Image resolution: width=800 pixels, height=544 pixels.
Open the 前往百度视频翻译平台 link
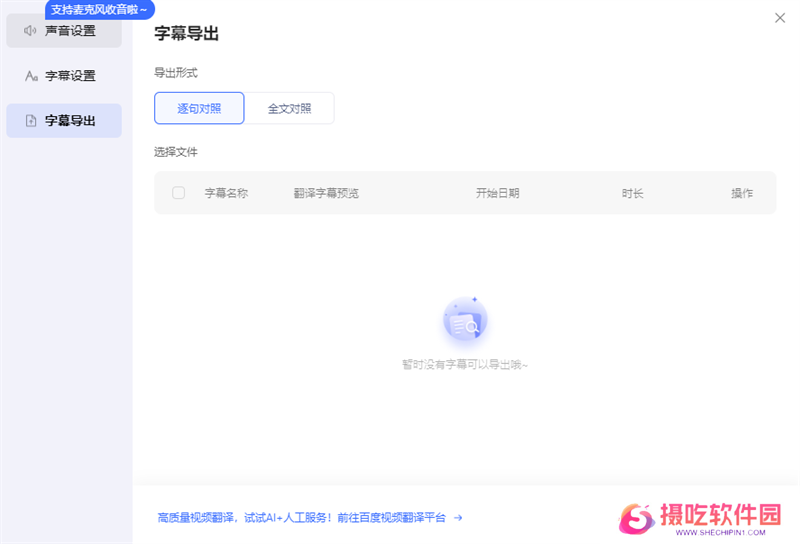(391, 518)
